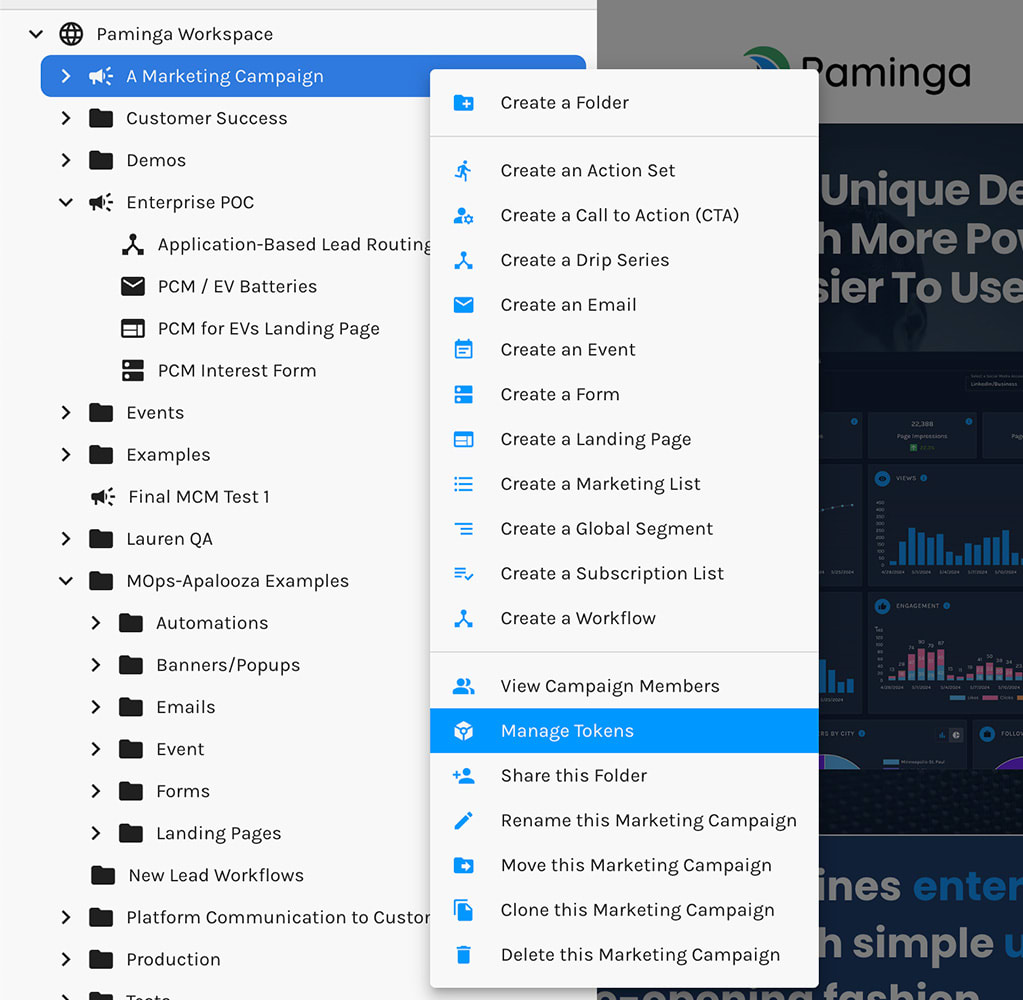1023x1000 pixels.
Task: Click the Create a Form icon
Action: click(x=463, y=395)
